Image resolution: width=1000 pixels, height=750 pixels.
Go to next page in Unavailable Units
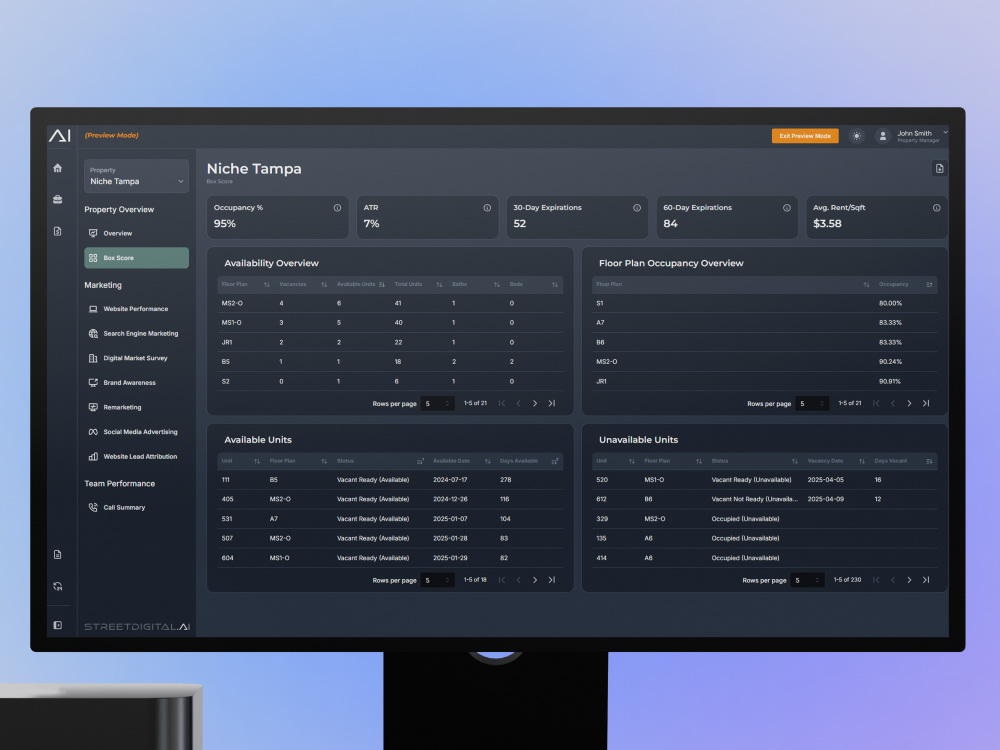click(909, 580)
